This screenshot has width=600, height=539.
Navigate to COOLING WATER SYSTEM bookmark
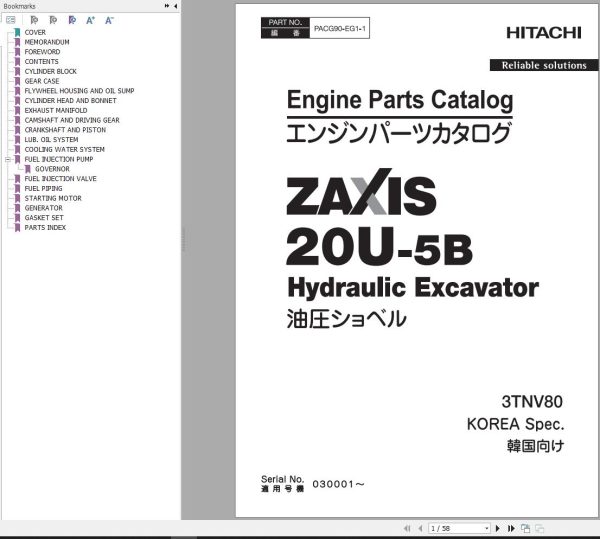coord(64,149)
